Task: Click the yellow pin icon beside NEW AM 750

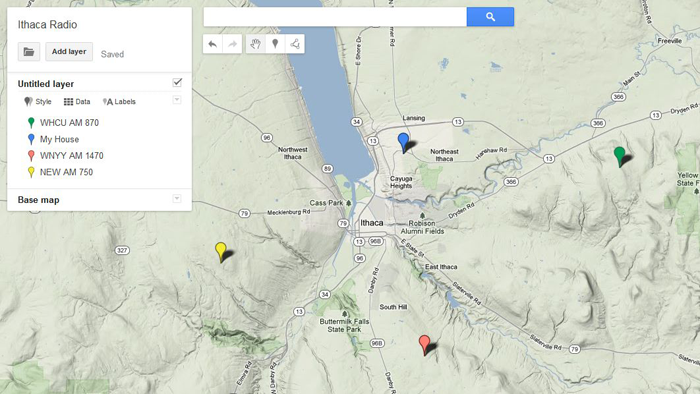Action: [x=31, y=172]
